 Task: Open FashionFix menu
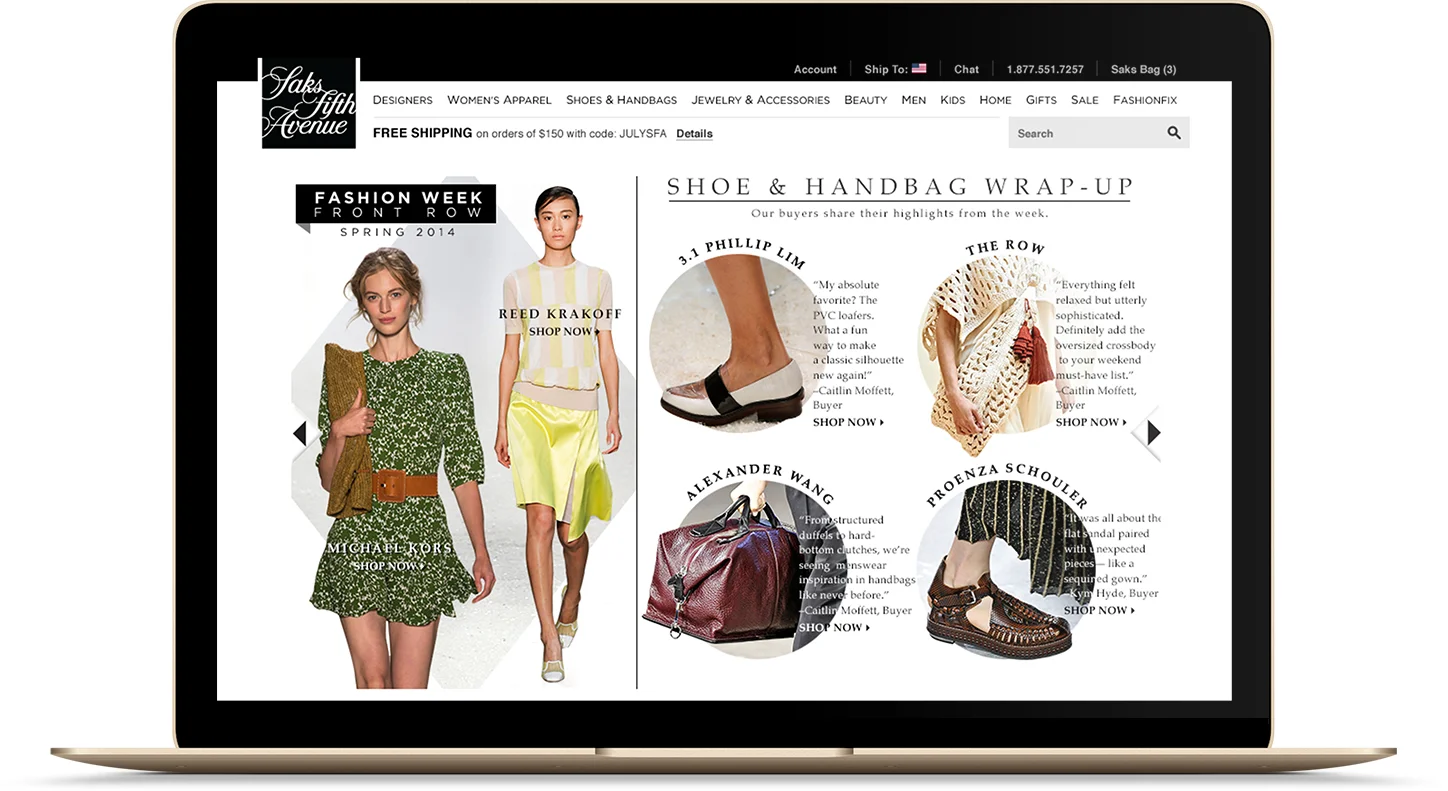(1145, 100)
